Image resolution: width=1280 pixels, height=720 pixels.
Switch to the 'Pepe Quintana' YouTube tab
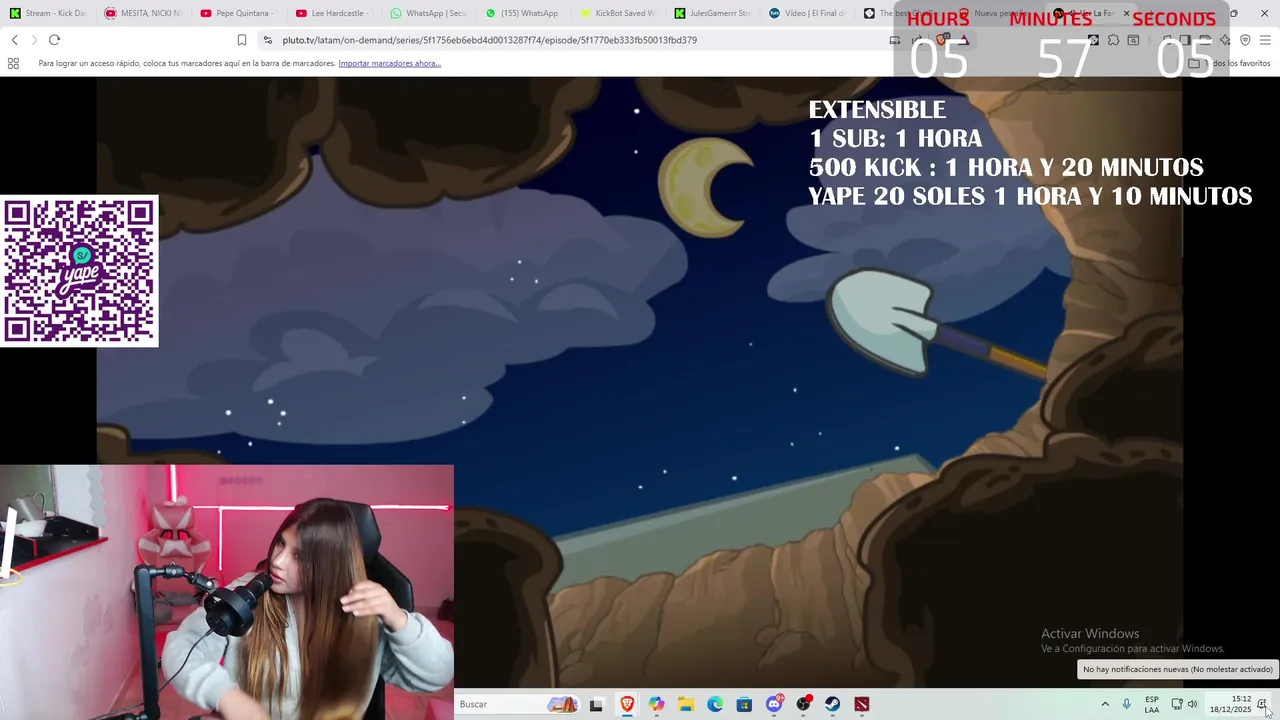click(x=238, y=13)
